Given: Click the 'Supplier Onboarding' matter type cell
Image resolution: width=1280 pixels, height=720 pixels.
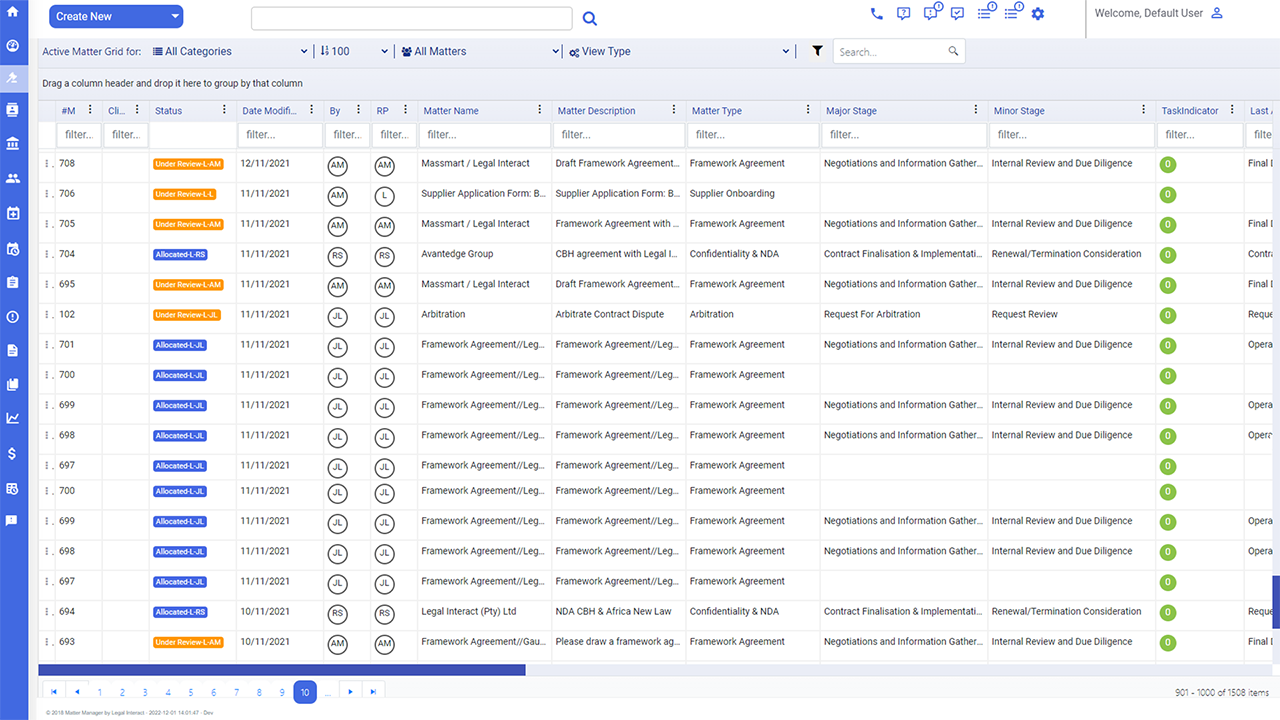Looking at the screenshot, I should [x=732, y=194].
